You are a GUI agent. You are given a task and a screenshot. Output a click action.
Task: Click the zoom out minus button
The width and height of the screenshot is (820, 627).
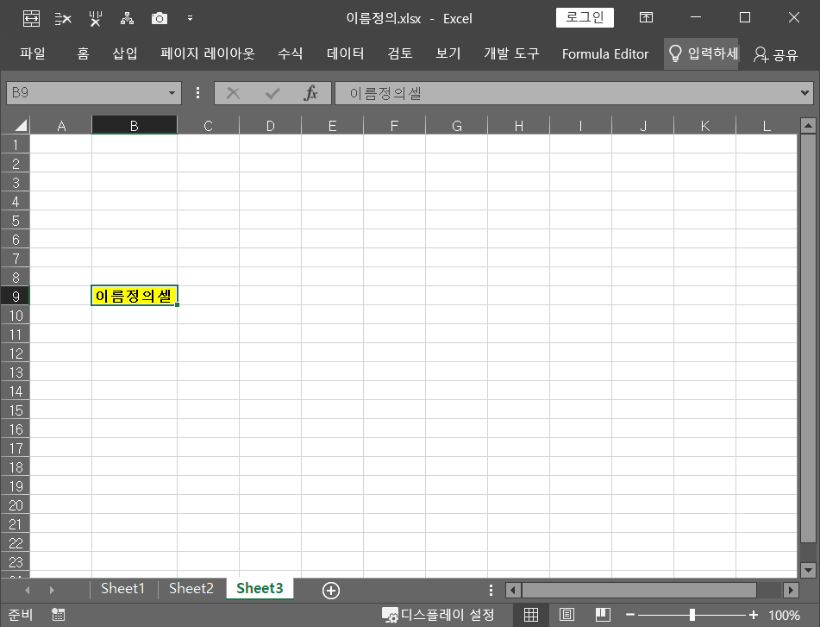coord(630,615)
